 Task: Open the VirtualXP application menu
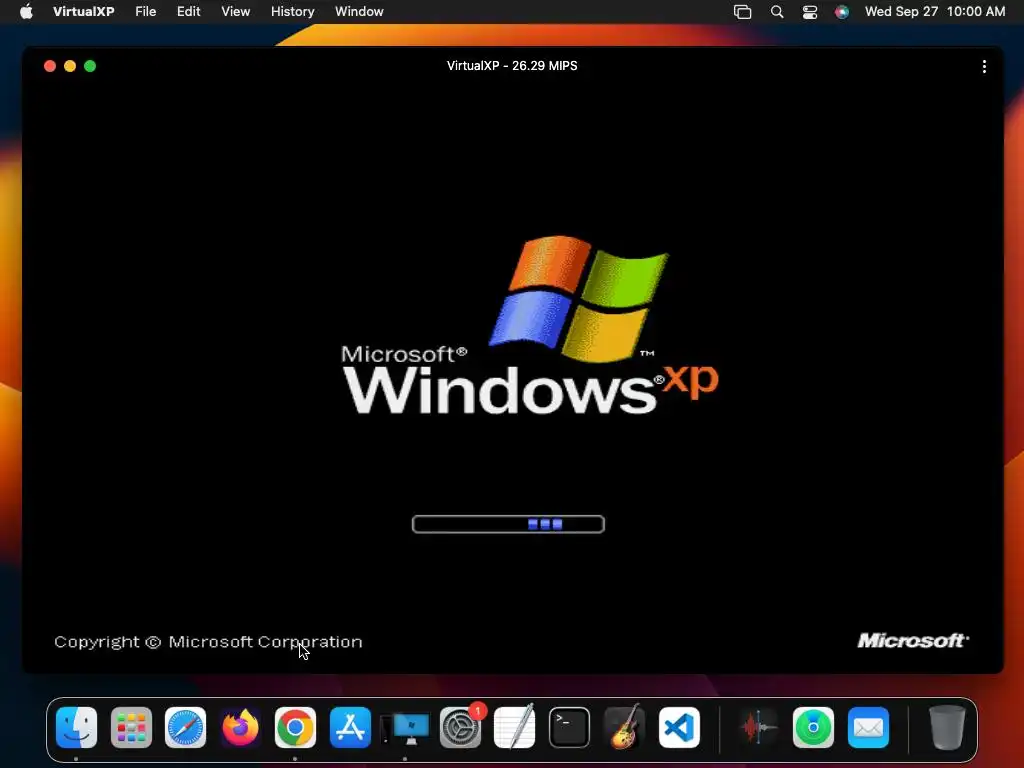pyautogui.click(x=84, y=12)
